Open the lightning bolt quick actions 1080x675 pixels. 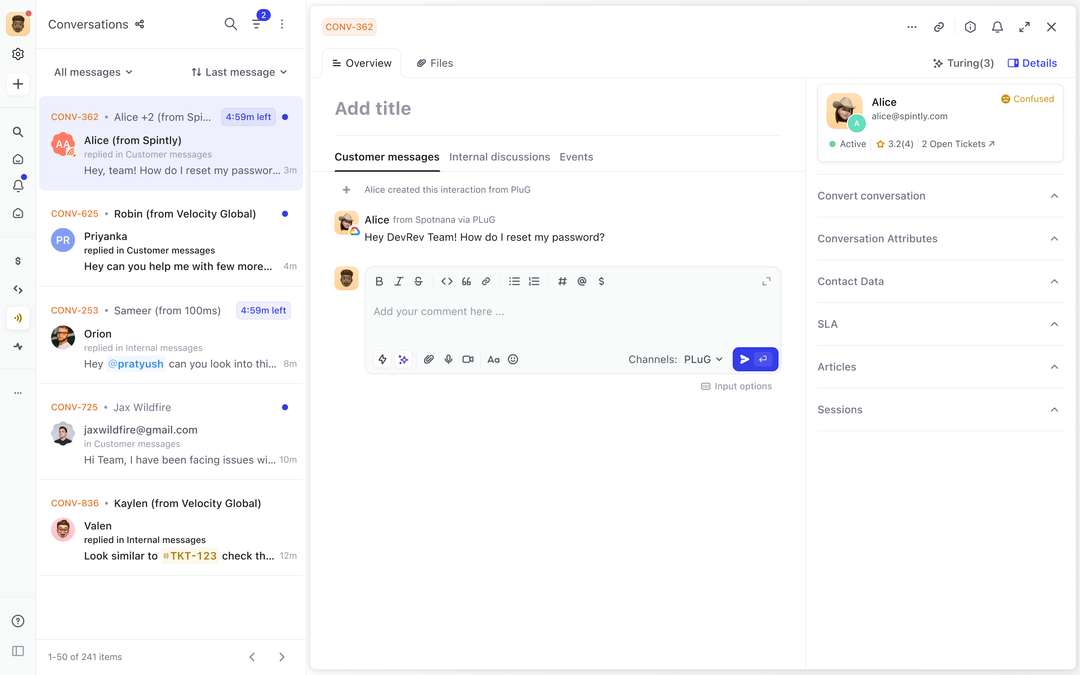pyautogui.click(x=382, y=360)
